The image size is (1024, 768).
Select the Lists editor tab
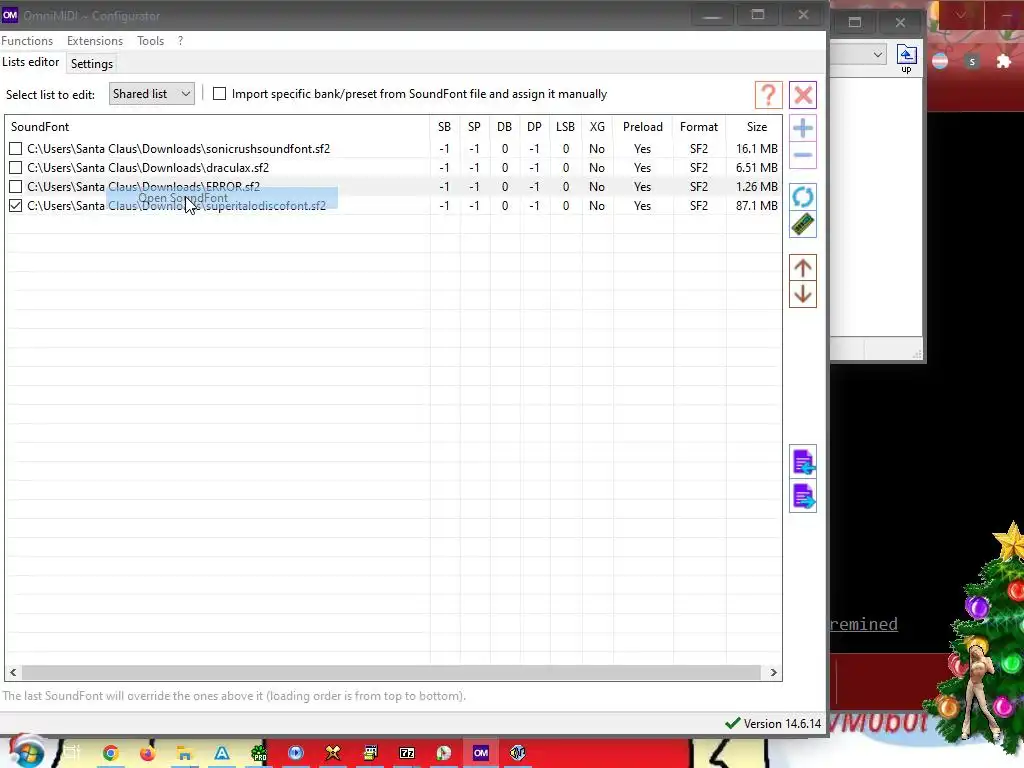(31, 62)
